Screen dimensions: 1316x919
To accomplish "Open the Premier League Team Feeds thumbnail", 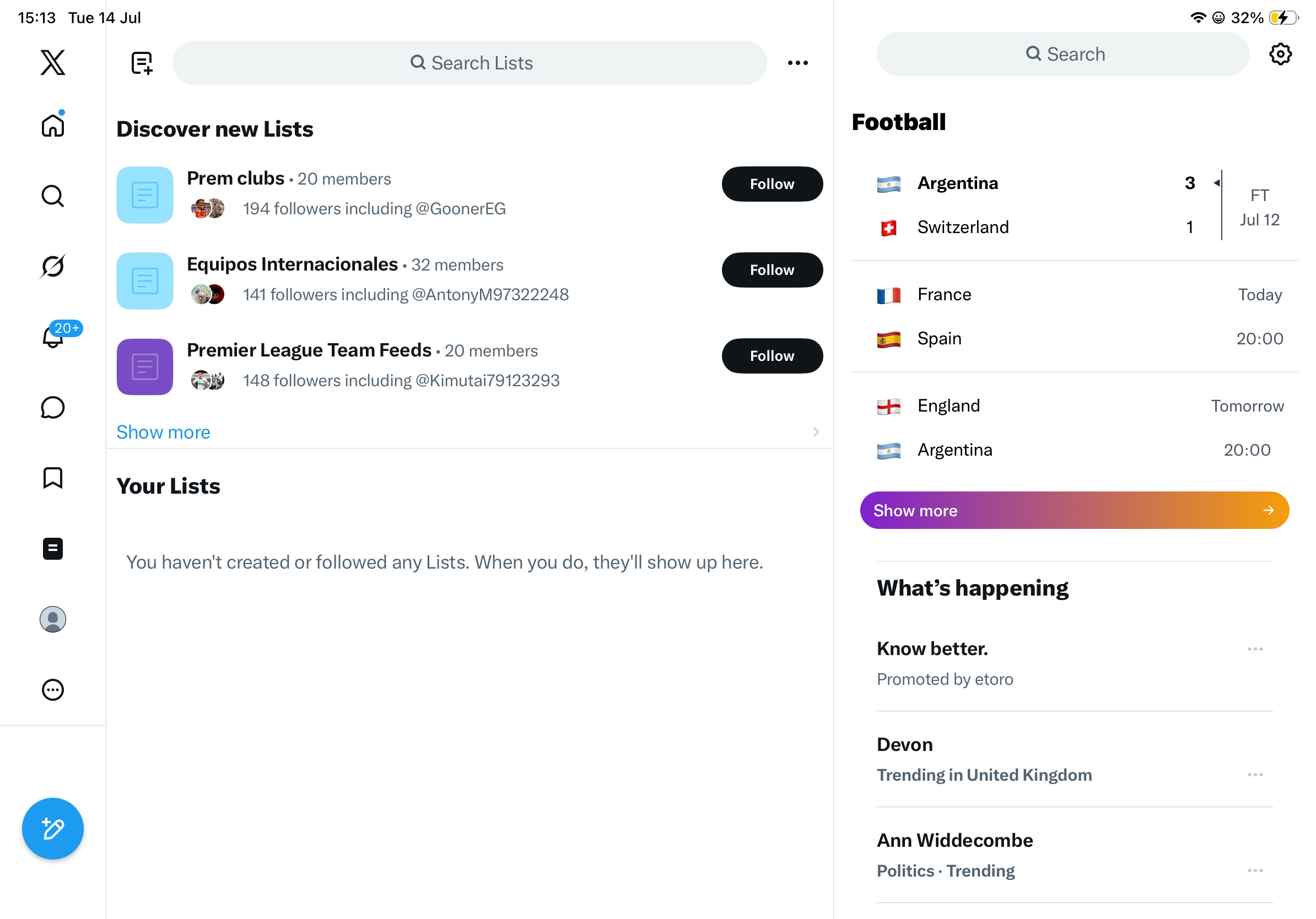I will point(145,367).
